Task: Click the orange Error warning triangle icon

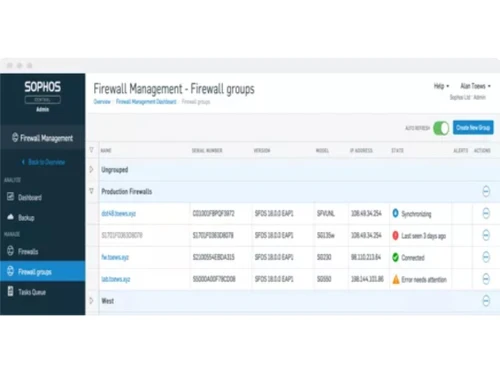Action: tap(396, 279)
